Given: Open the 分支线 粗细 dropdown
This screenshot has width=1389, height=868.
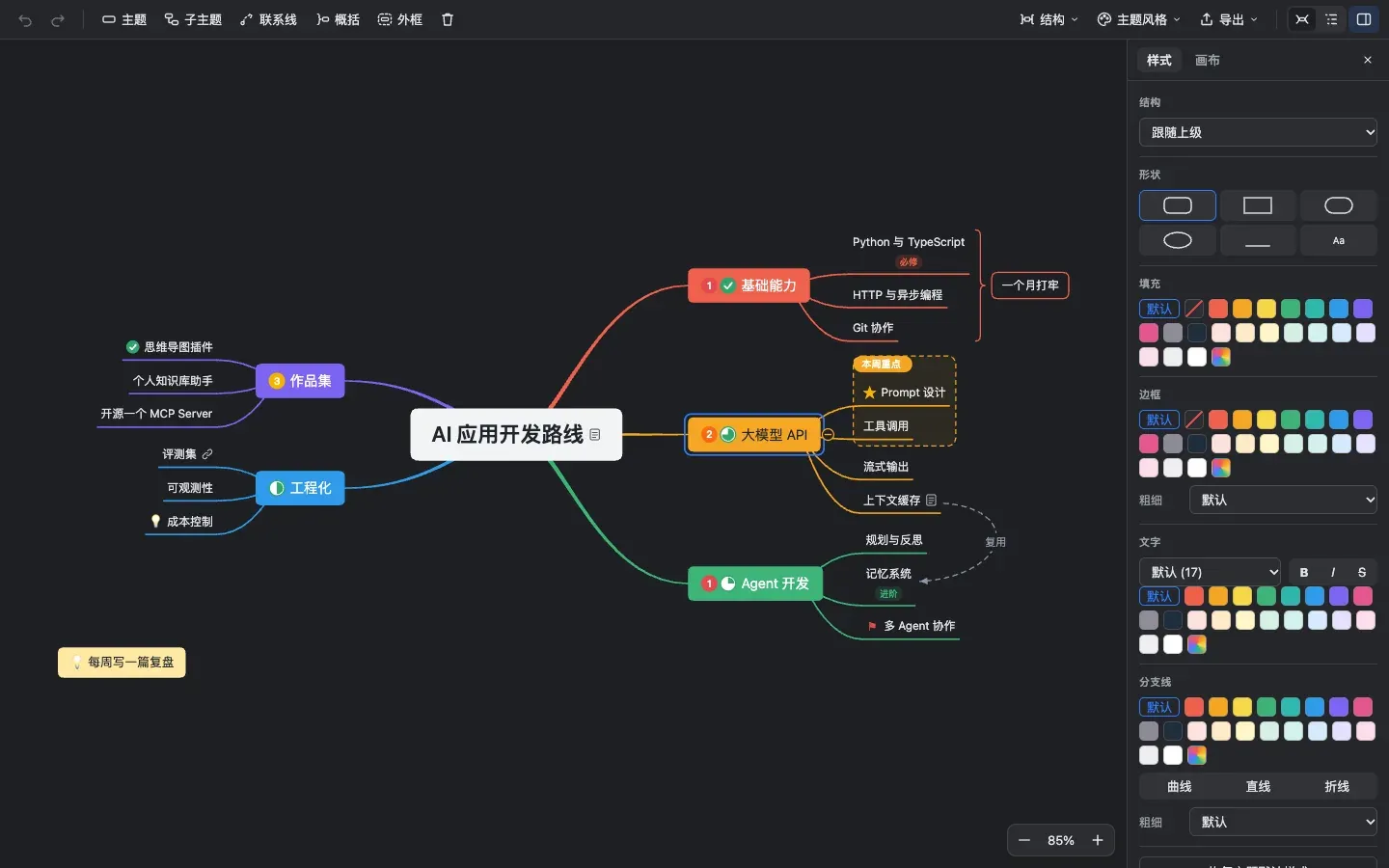Looking at the screenshot, I should pyautogui.click(x=1283, y=822).
